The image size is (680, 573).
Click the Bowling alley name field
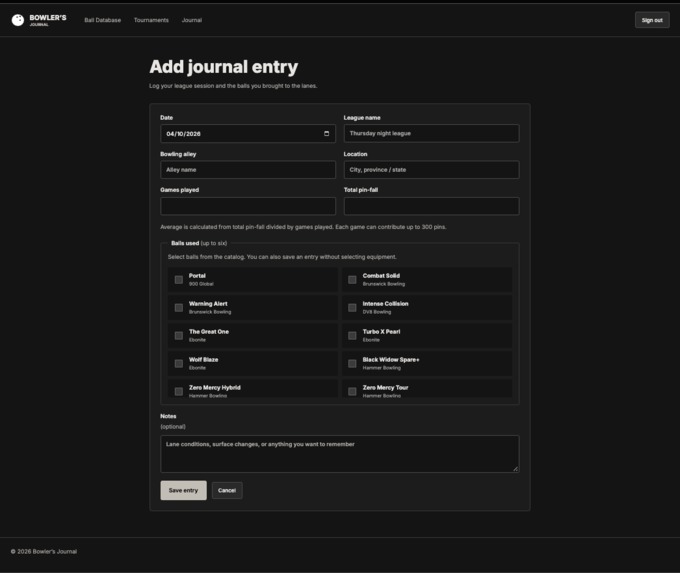tap(248, 170)
